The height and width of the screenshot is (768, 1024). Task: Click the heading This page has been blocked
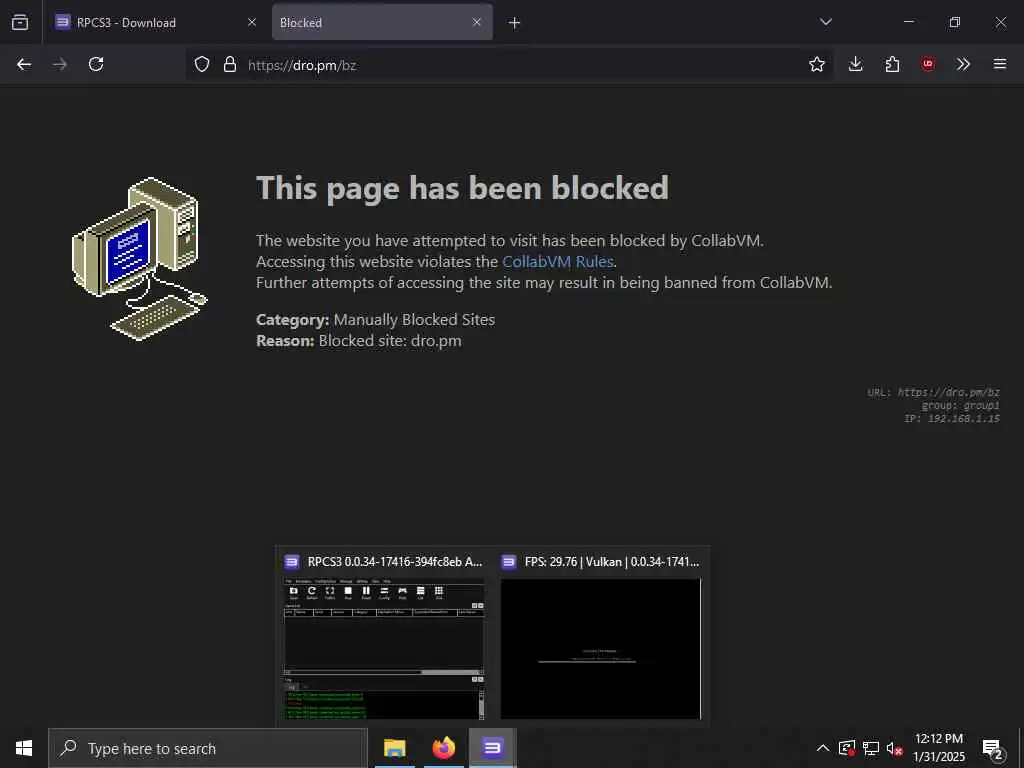coord(462,188)
